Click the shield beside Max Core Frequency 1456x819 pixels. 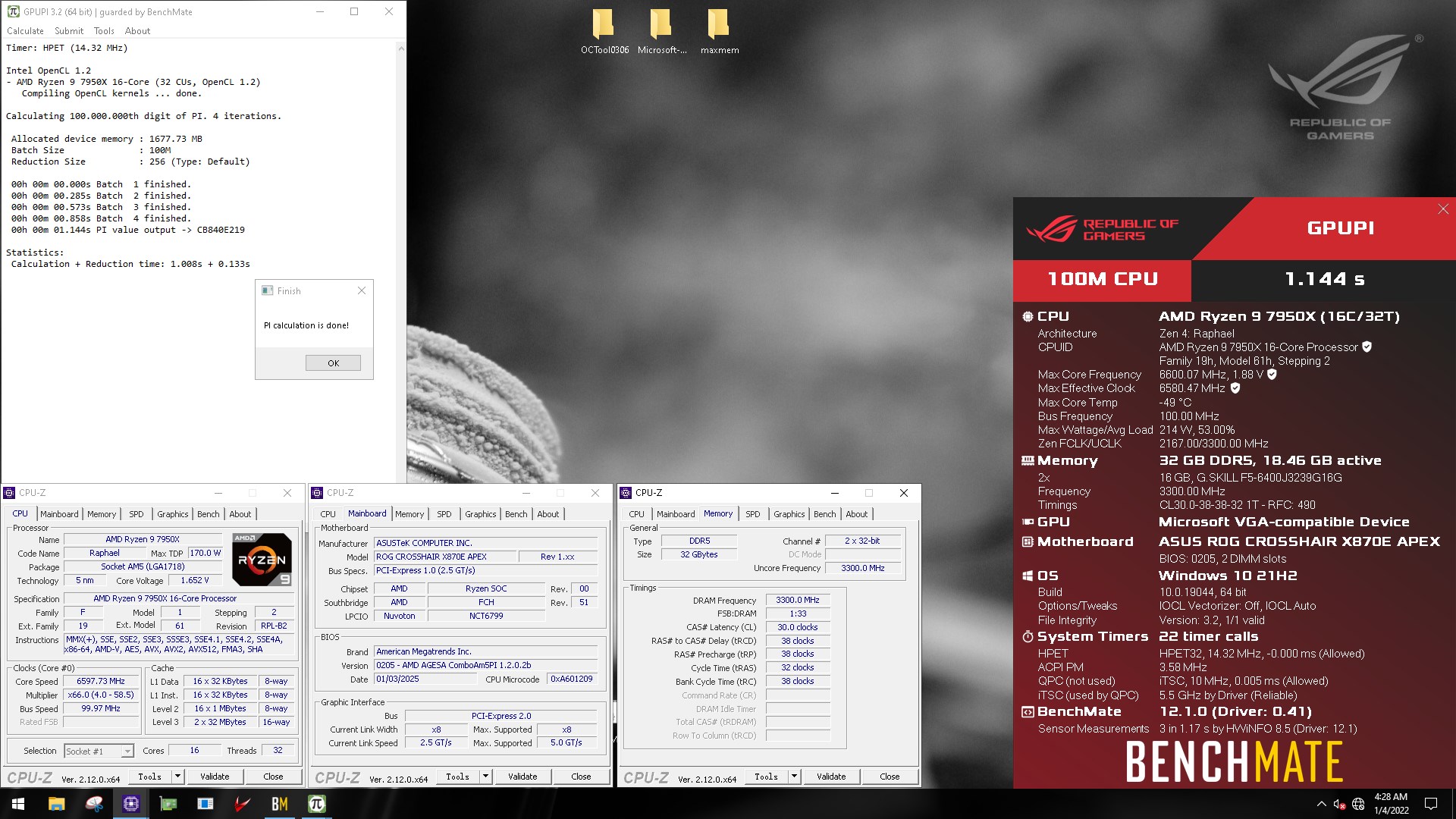point(1272,374)
